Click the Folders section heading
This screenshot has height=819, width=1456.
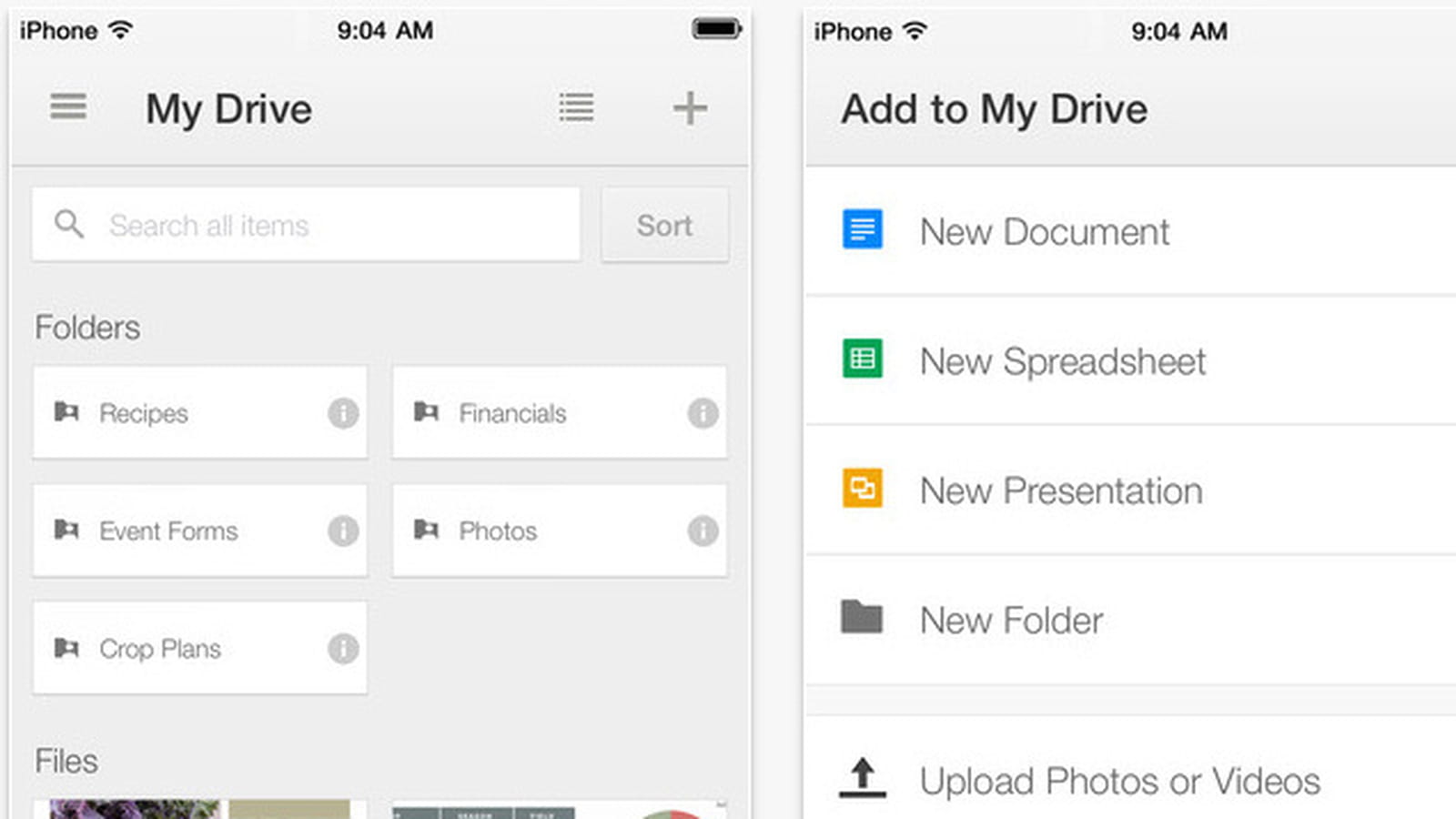[87, 328]
